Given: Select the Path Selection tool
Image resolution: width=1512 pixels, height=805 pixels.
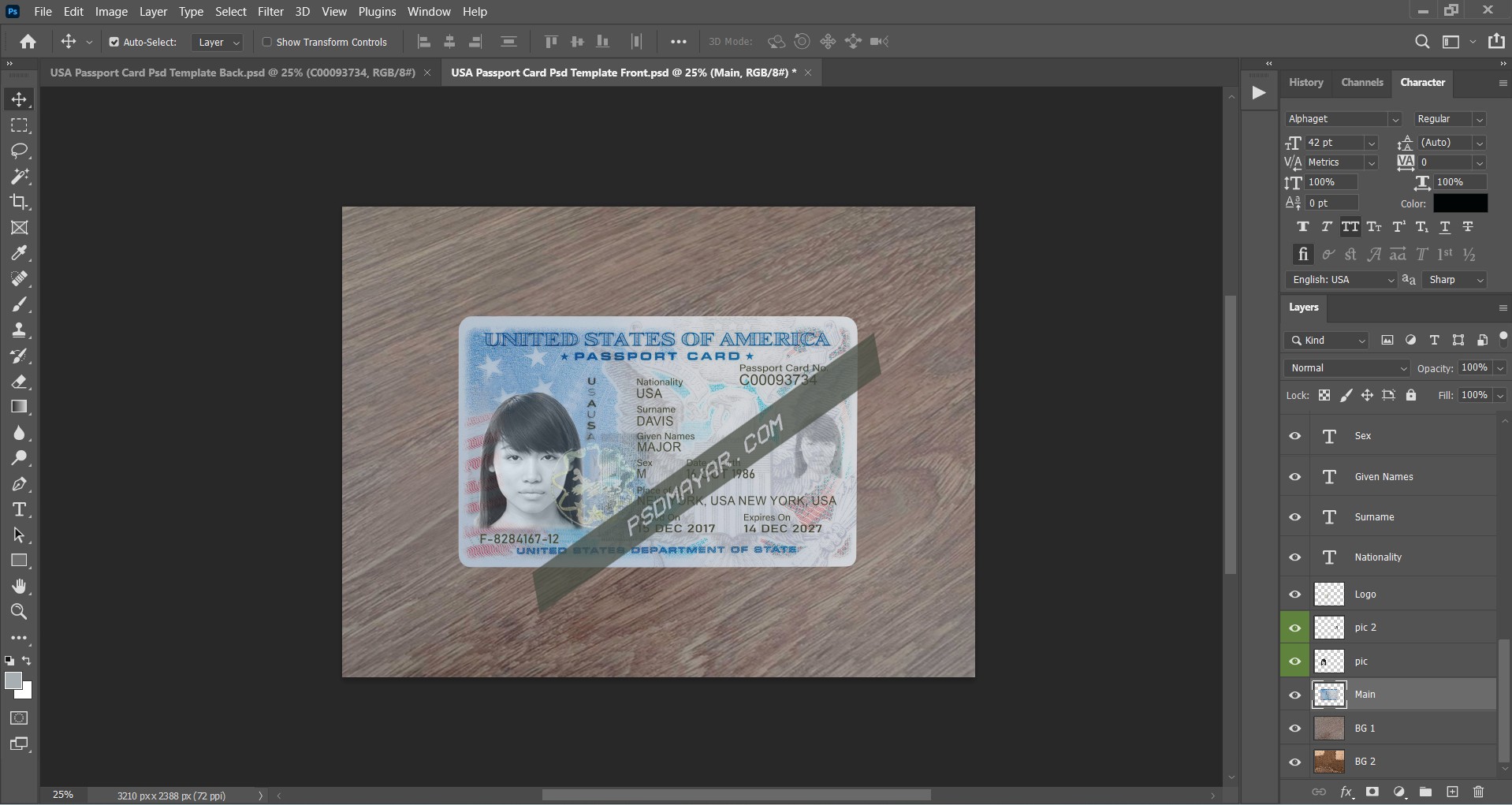Looking at the screenshot, I should [x=20, y=535].
